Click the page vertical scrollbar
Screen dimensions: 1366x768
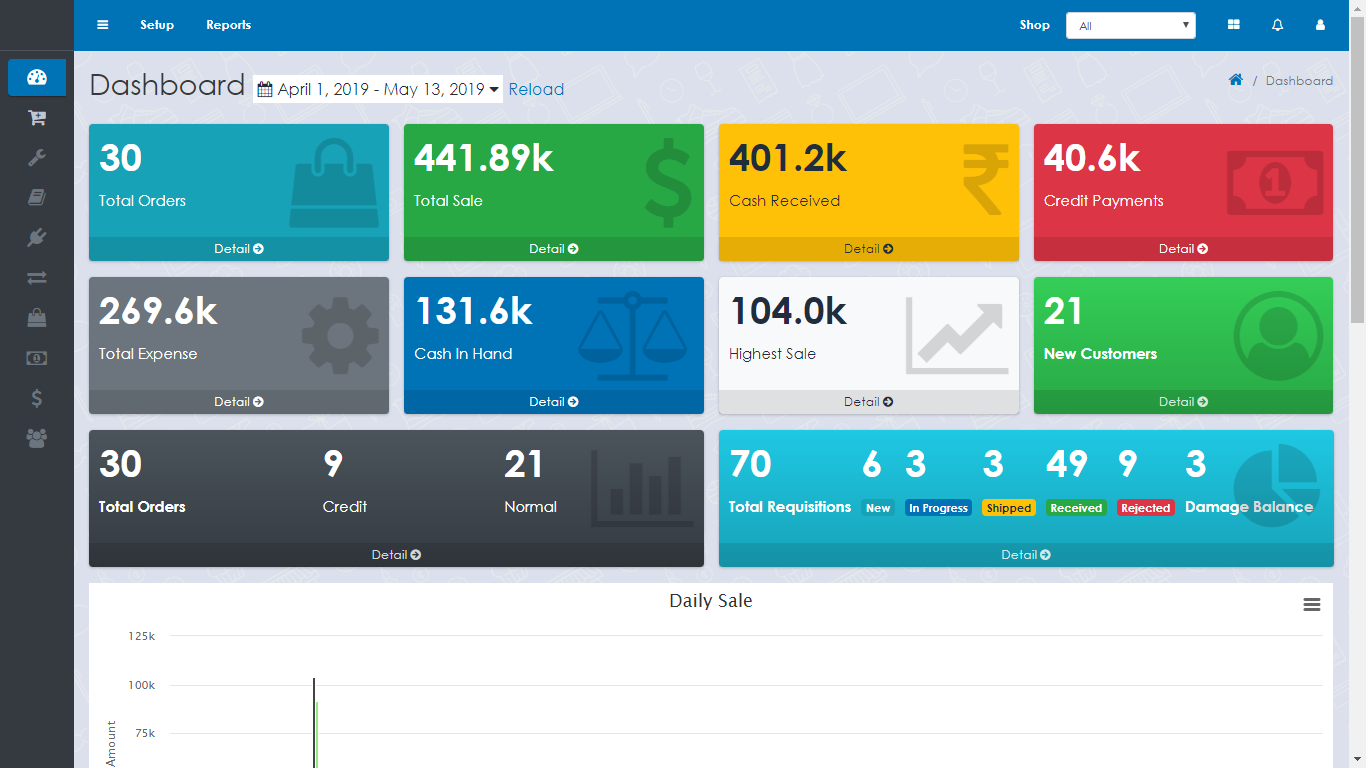point(1357,170)
